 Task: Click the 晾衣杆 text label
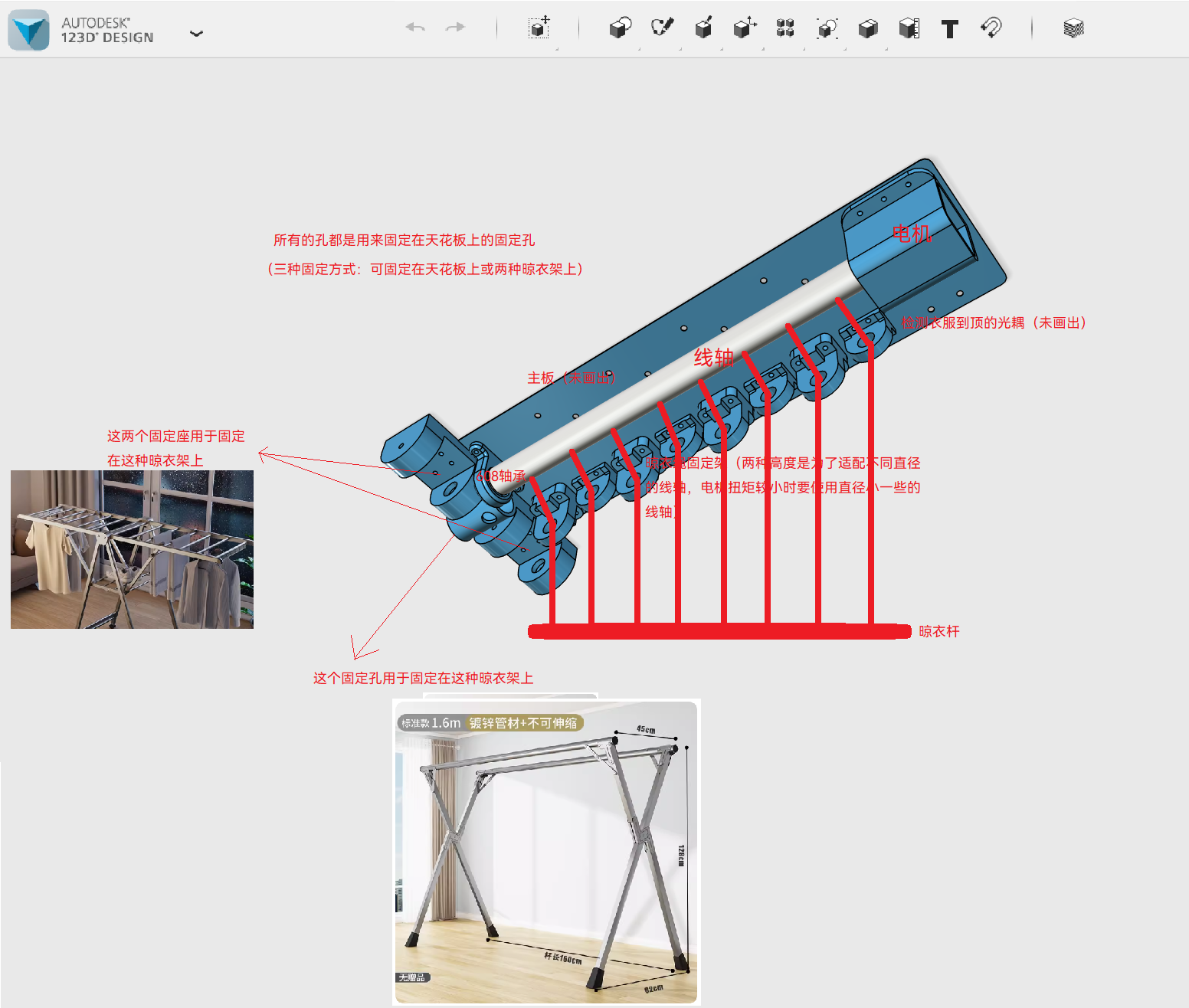[938, 631]
